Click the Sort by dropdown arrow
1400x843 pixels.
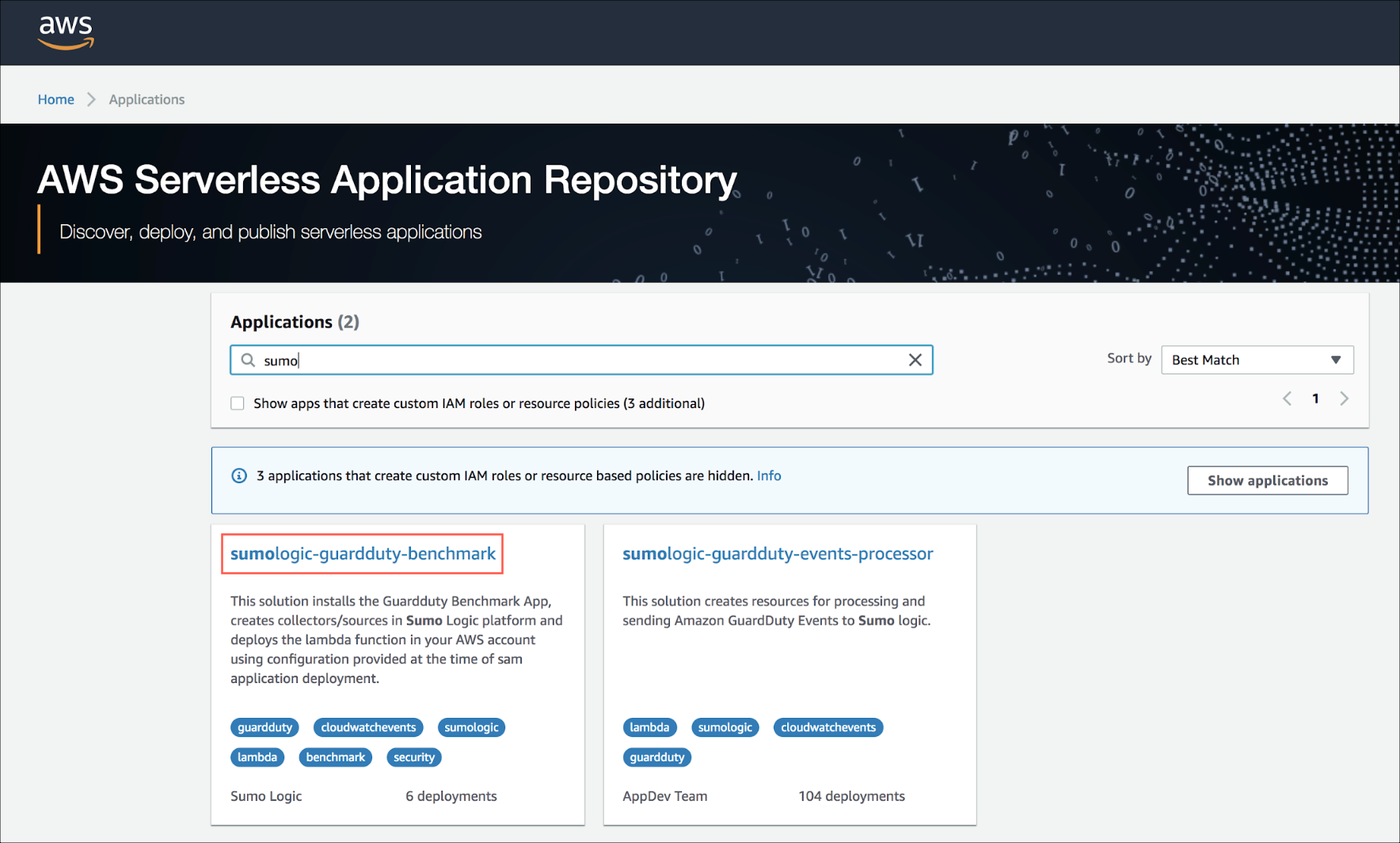tap(1336, 360)
